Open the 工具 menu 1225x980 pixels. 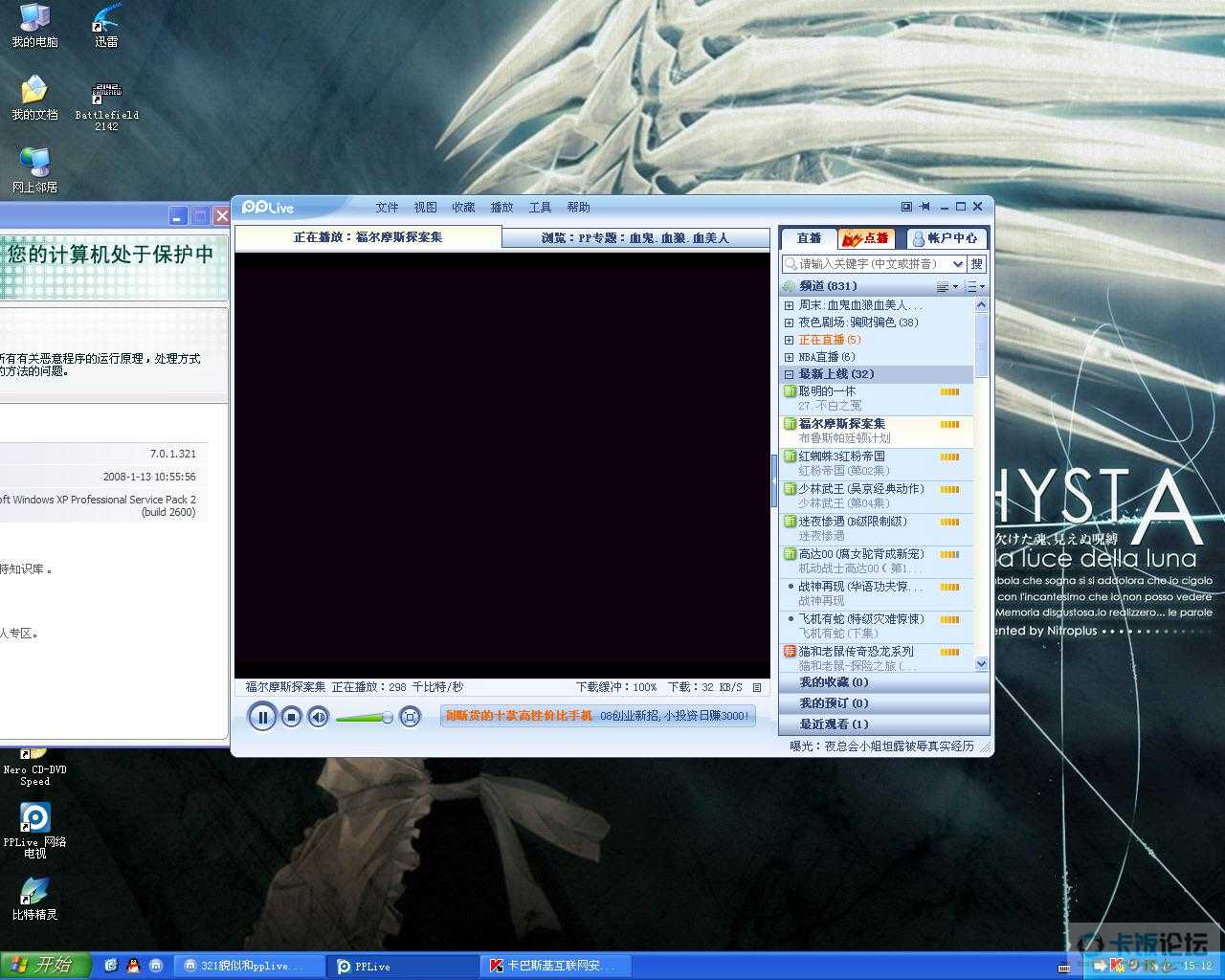541,207
